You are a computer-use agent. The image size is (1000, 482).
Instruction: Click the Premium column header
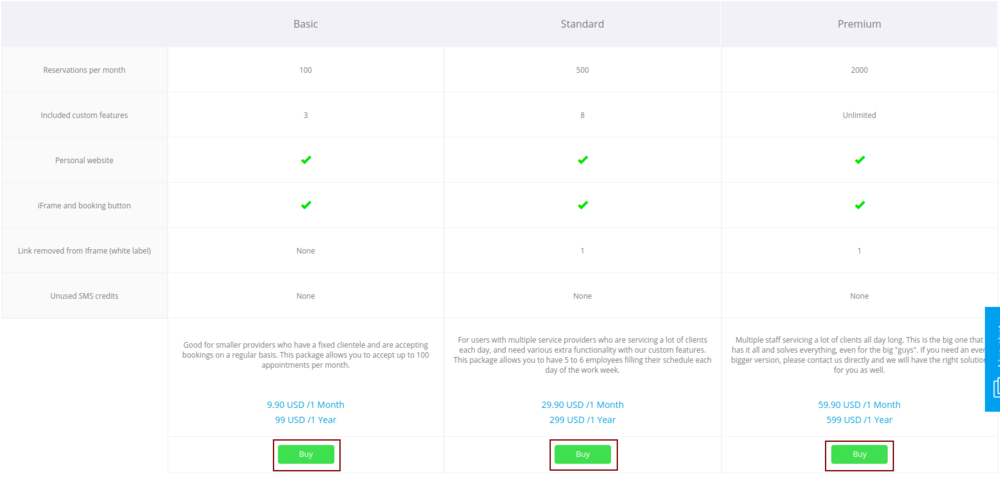point(859,24)
